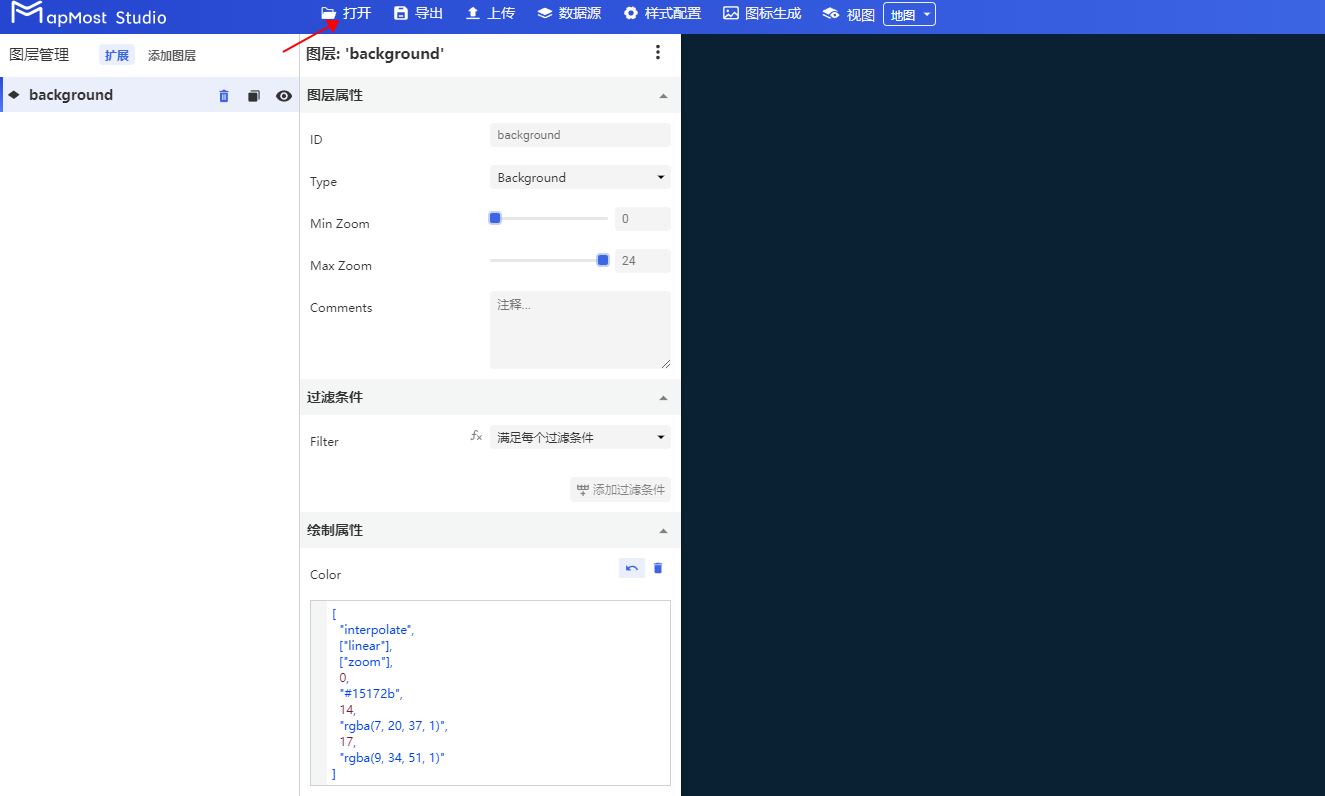The height and width of the screenshot is (796, 1325).
Task: Click inside the Color expression code editor
Action: pos(490,693)
